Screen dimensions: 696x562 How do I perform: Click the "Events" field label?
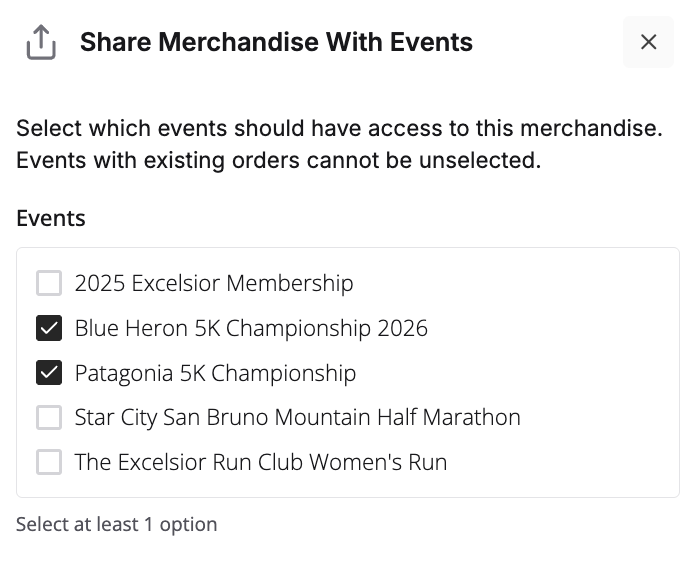tap(51, 218)
